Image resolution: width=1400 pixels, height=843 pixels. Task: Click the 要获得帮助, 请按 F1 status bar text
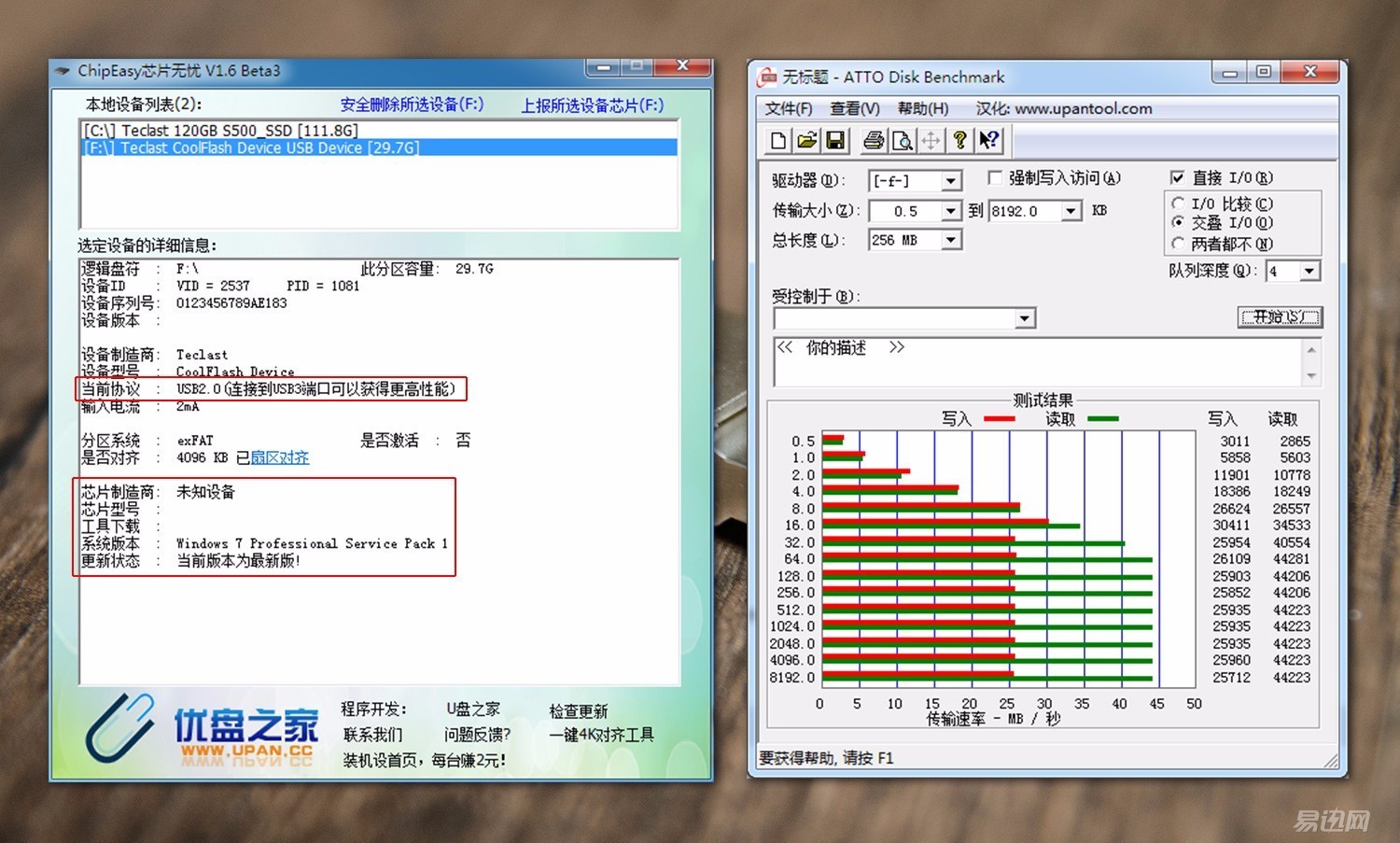[x=826, y=758]
